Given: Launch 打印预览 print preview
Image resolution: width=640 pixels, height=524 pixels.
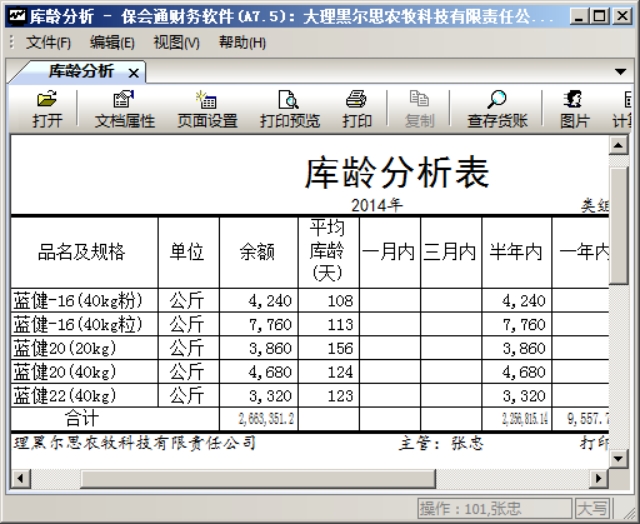Looking at the screenshot, I should 289,109.
